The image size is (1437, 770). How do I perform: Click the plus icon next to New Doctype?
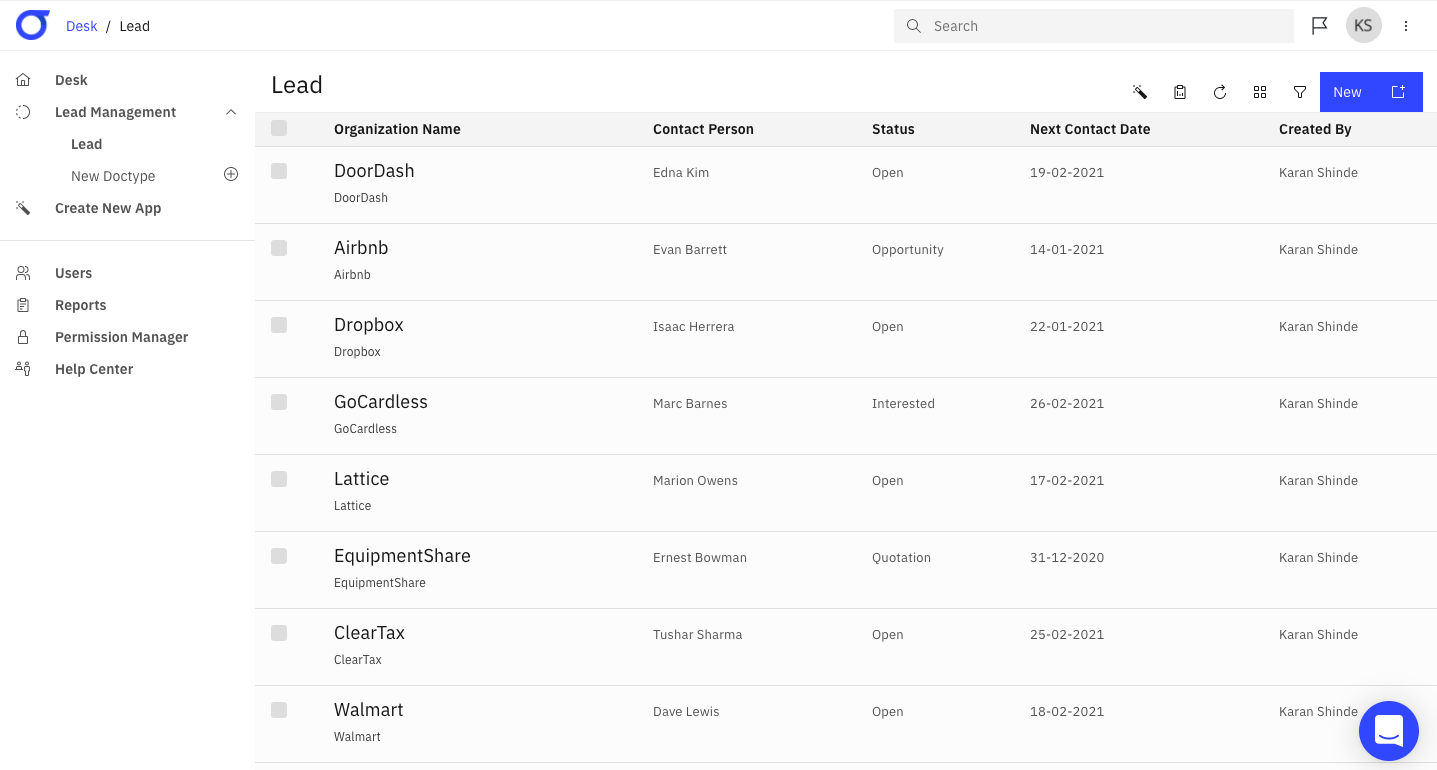tap(231, 174)
